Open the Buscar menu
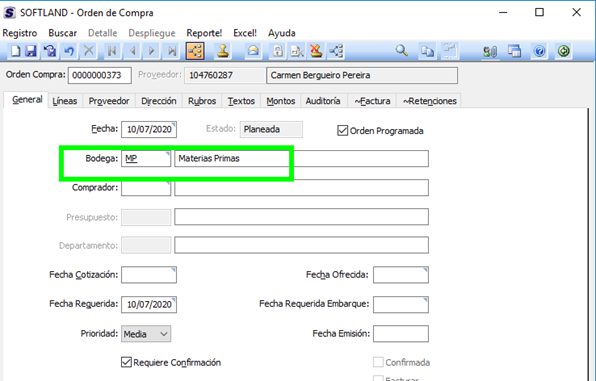This screenshot has height=381, width=596. (x=62, y=33)
